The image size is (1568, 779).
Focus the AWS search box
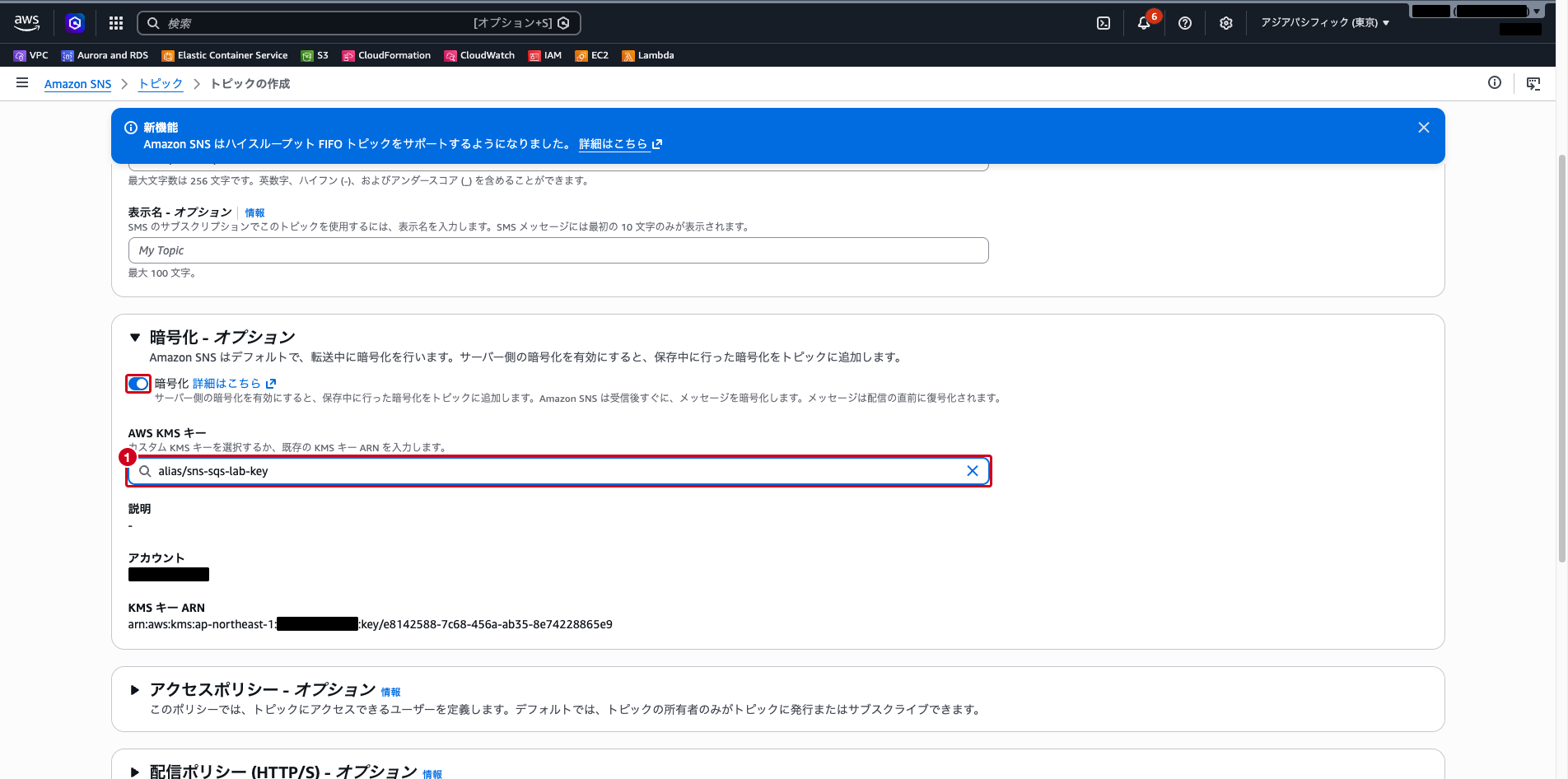pyautogui.click(x=359, y=23)
